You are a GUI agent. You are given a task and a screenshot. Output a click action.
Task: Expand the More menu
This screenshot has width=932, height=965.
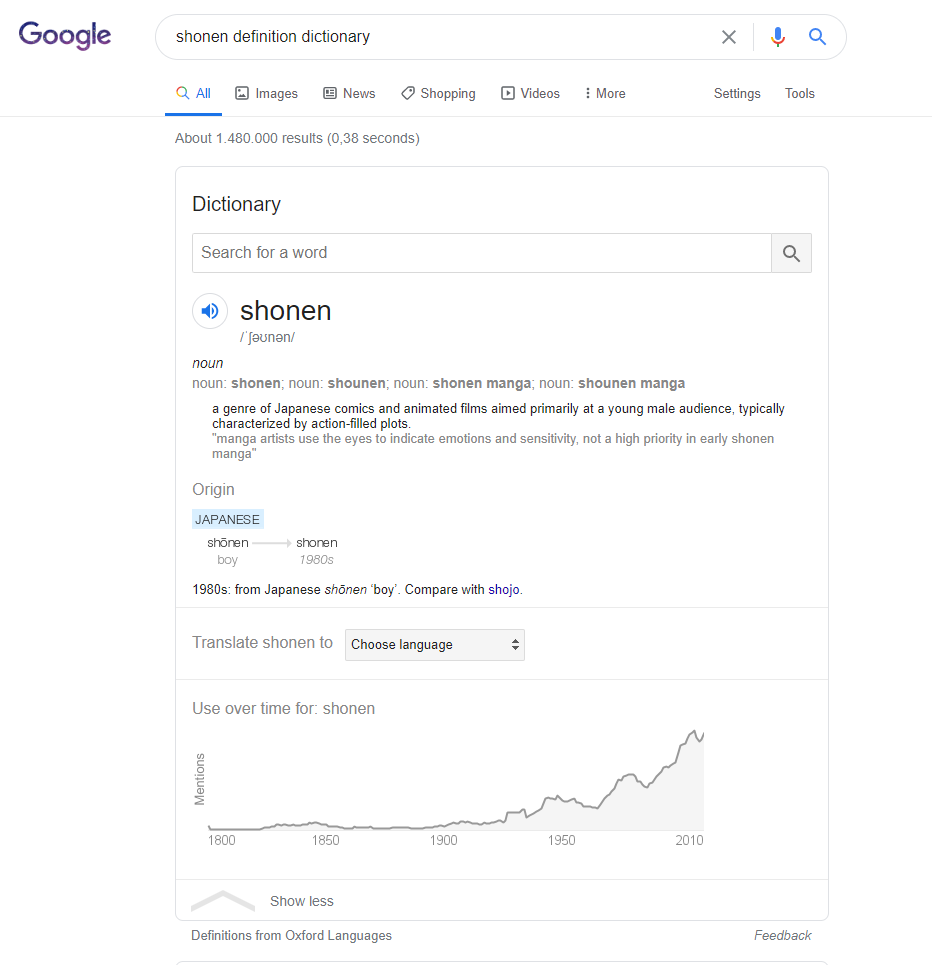coord(605,93)
